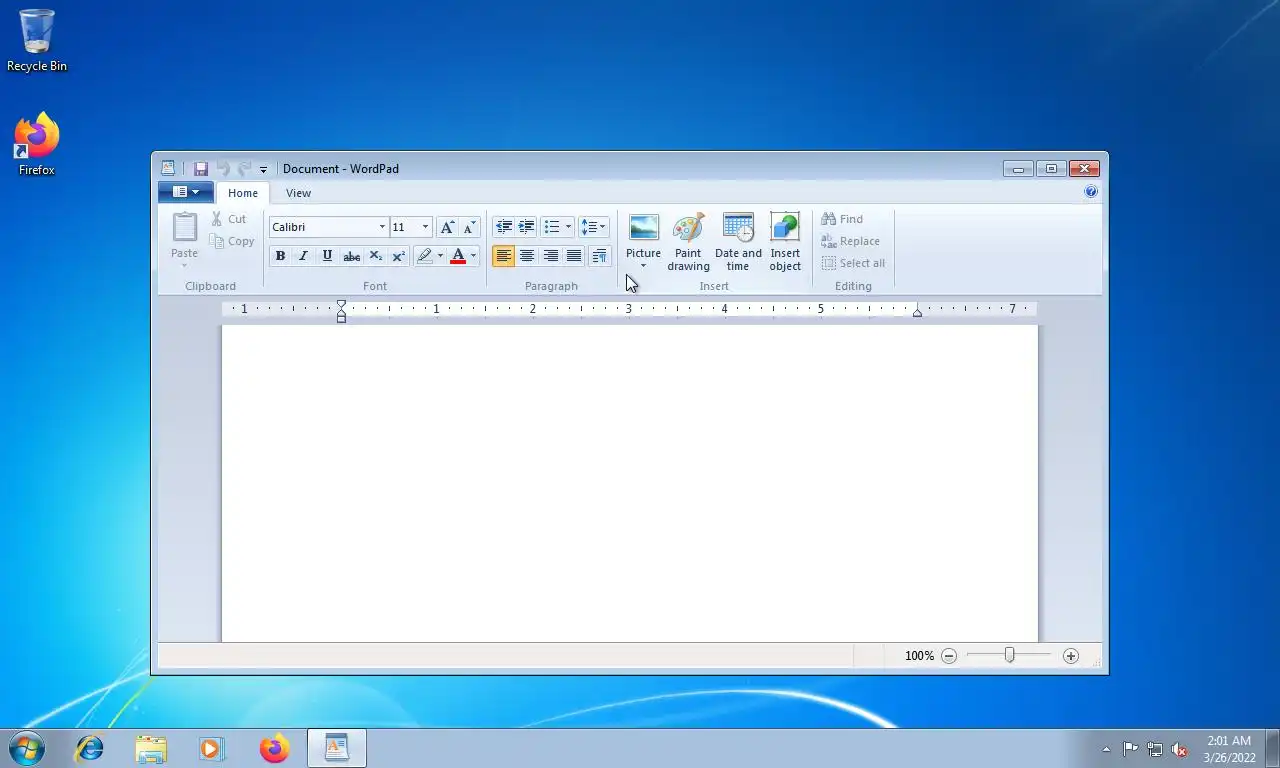Toggle Superscript formatting

tap(398, 256)
